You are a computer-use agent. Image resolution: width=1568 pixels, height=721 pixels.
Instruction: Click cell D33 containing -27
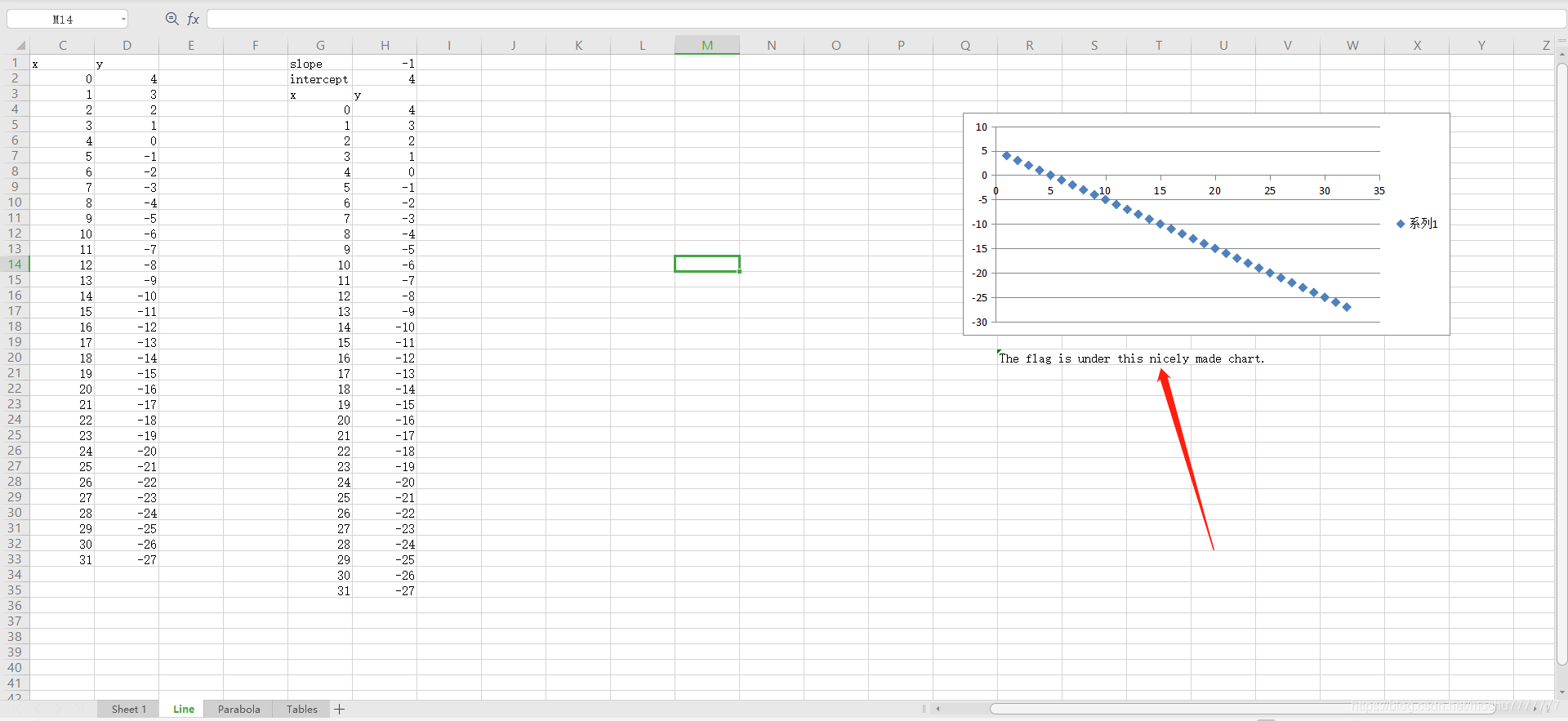pyautogui.click(x=127, y=560)
